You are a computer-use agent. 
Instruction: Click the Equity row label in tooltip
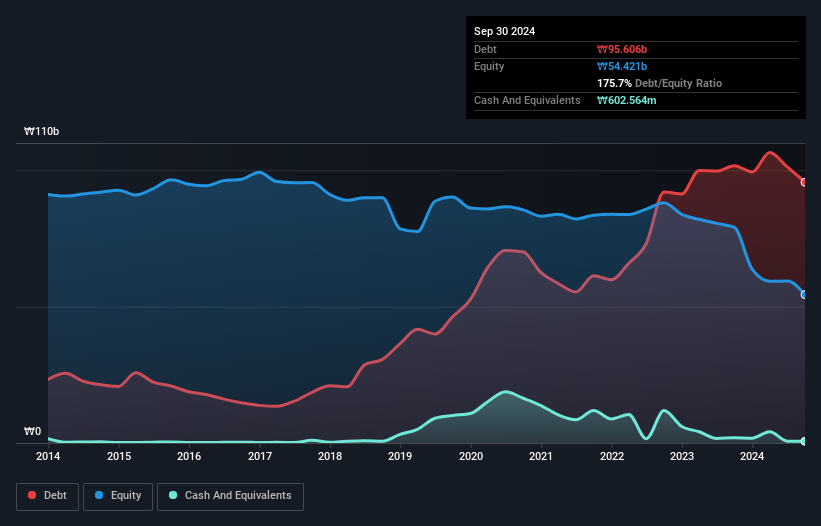[x=489, y=66]
